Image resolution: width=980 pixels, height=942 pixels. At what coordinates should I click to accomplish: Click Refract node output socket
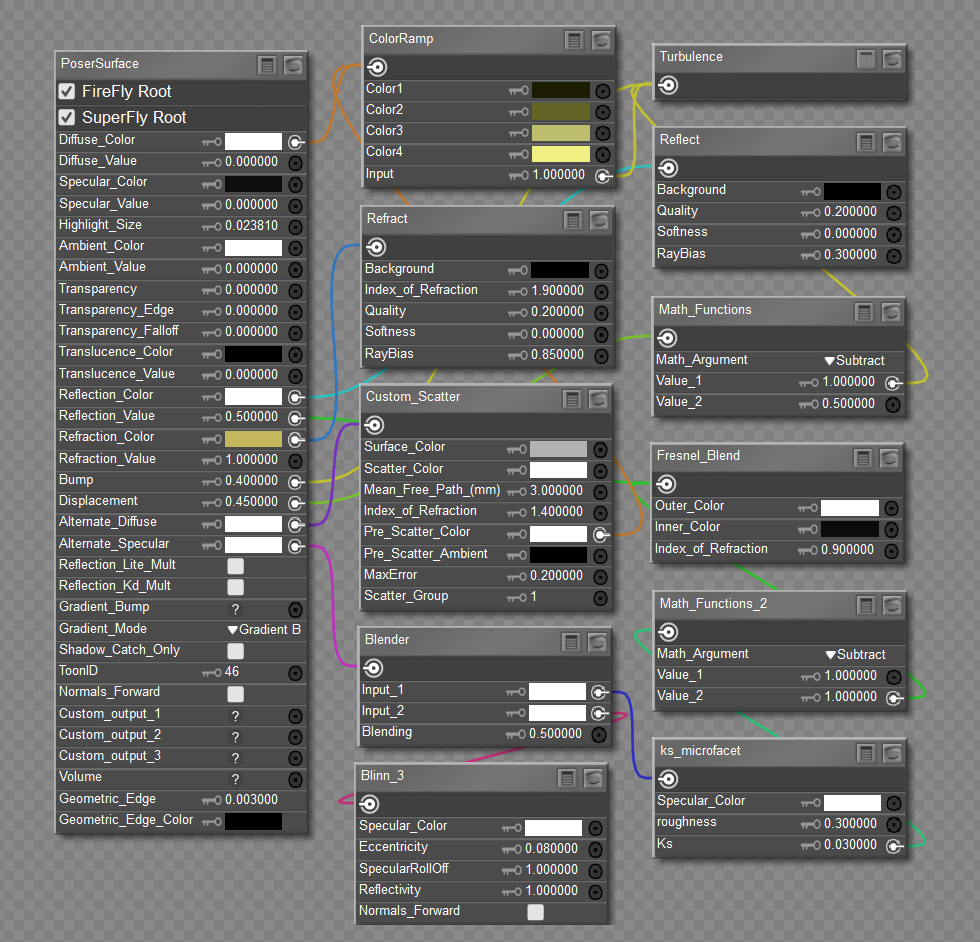376,247
